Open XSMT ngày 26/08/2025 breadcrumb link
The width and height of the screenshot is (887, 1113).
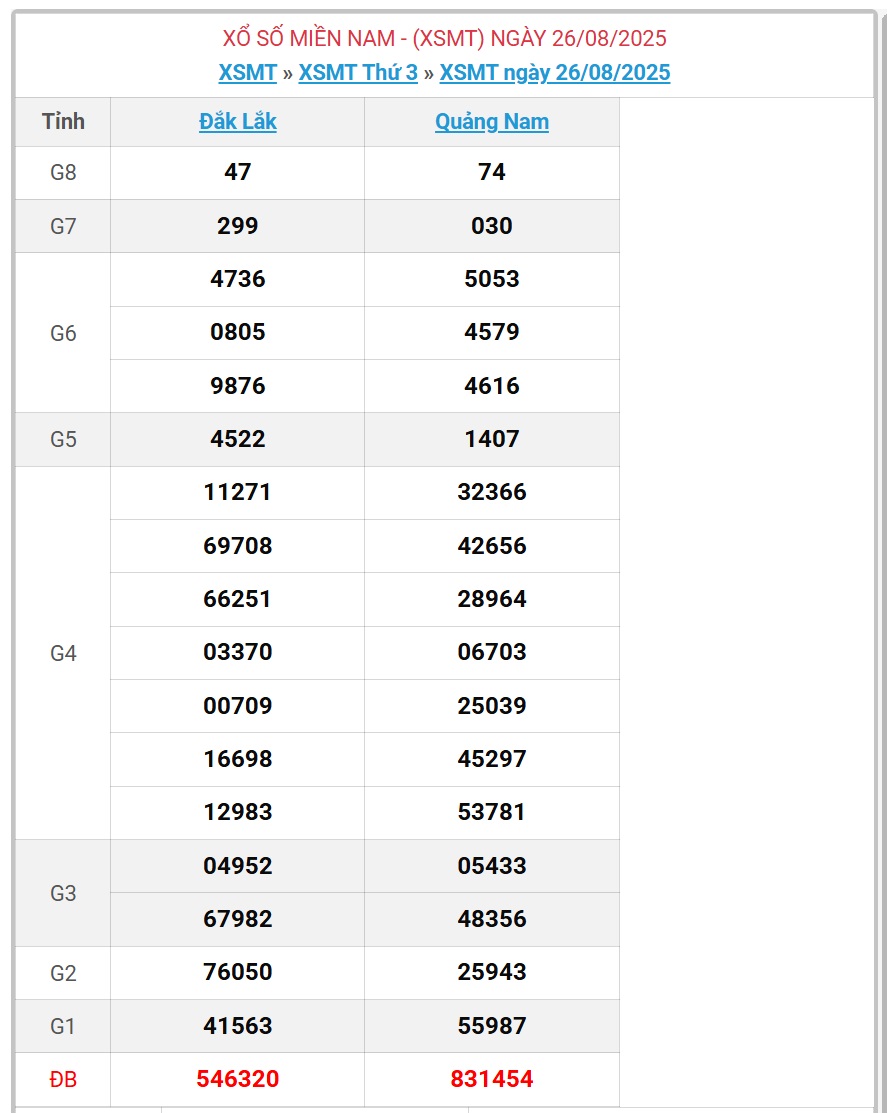tap(554, 72)
